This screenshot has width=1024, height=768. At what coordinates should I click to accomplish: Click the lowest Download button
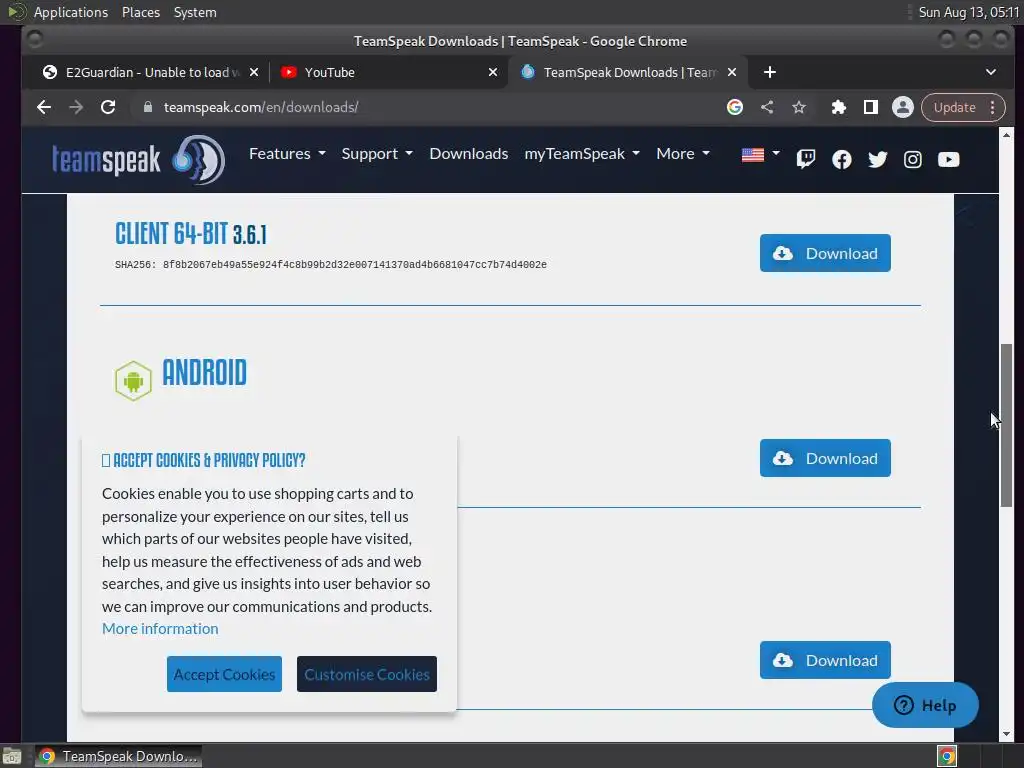tap(825, 660)
